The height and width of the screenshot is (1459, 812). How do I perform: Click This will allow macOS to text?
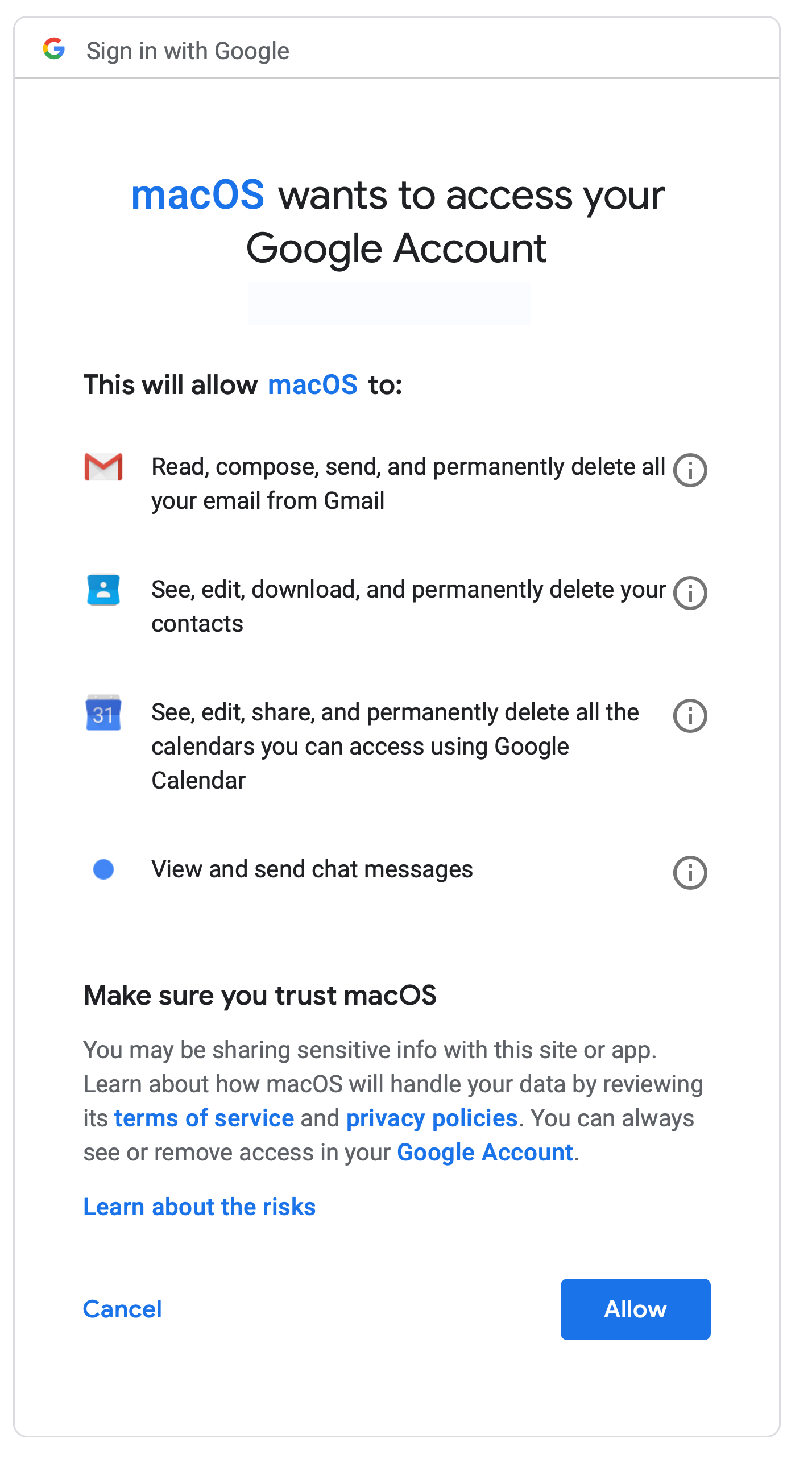pyautogui.click(x=243, y=384)
